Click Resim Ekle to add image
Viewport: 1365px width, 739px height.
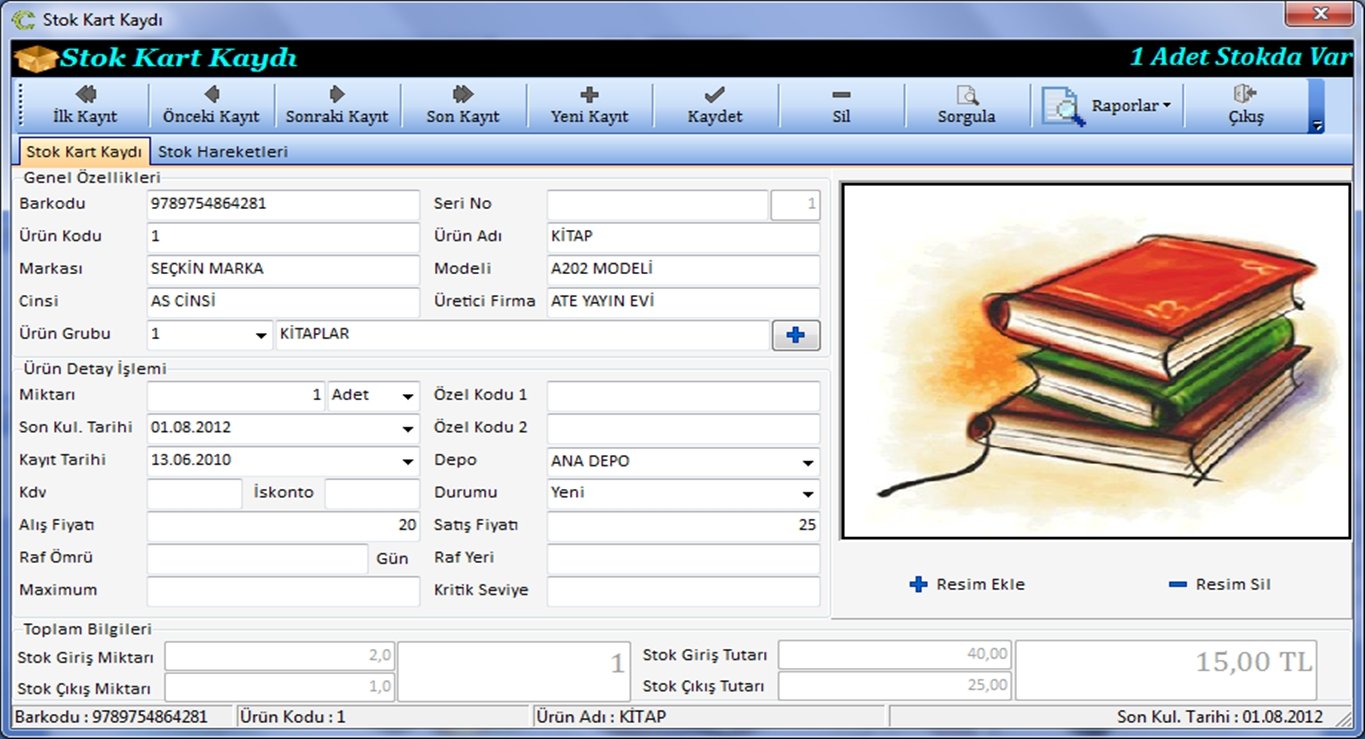click(967, 585)
